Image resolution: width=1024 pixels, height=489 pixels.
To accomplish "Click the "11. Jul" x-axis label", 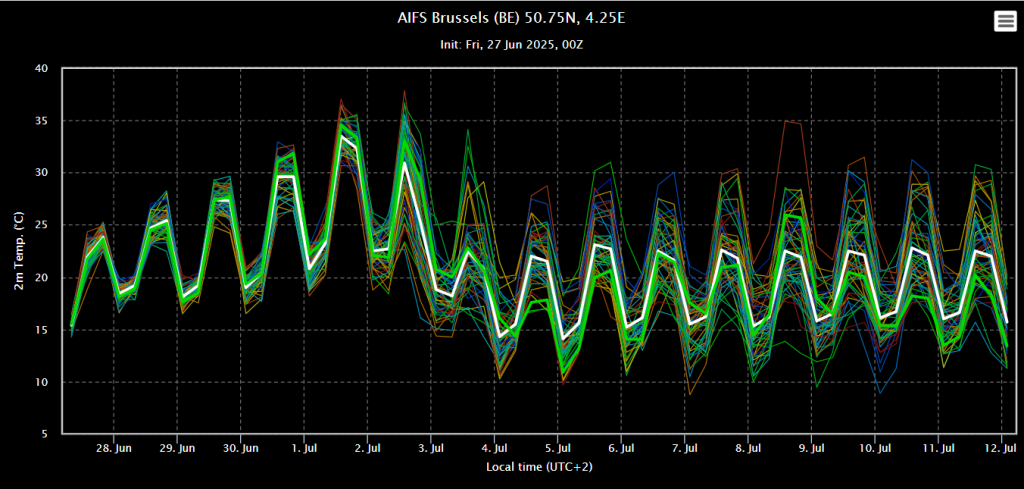I will 939,449.
